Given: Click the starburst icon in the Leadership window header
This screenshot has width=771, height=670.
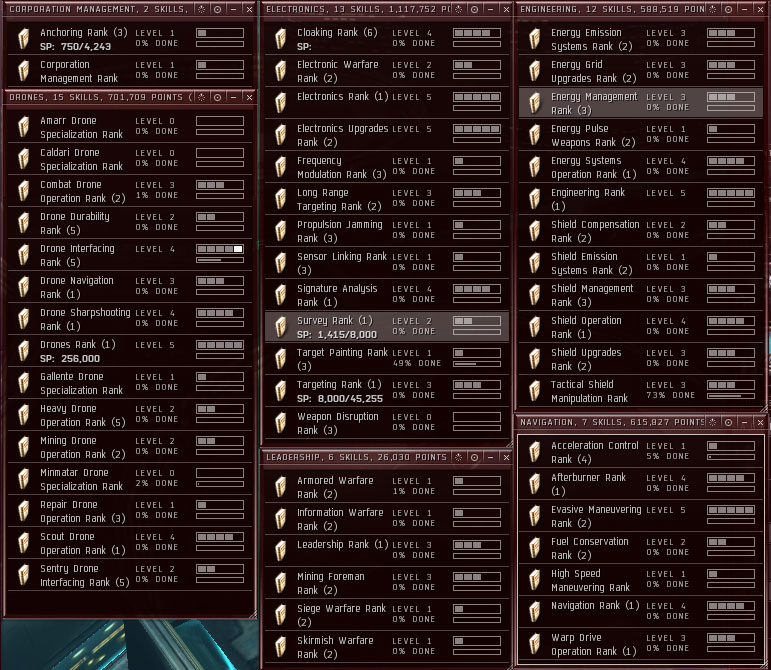Looking at the screenshot, I should [x=458, y=457].
